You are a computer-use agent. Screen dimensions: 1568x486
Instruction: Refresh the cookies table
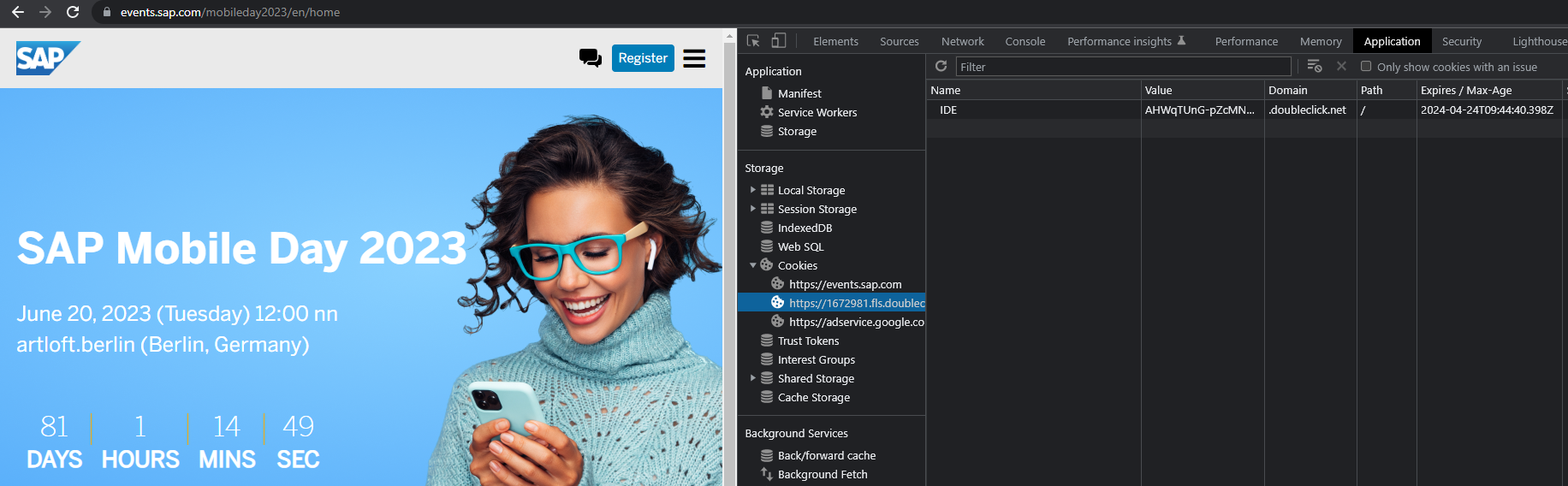pos(941,66)
